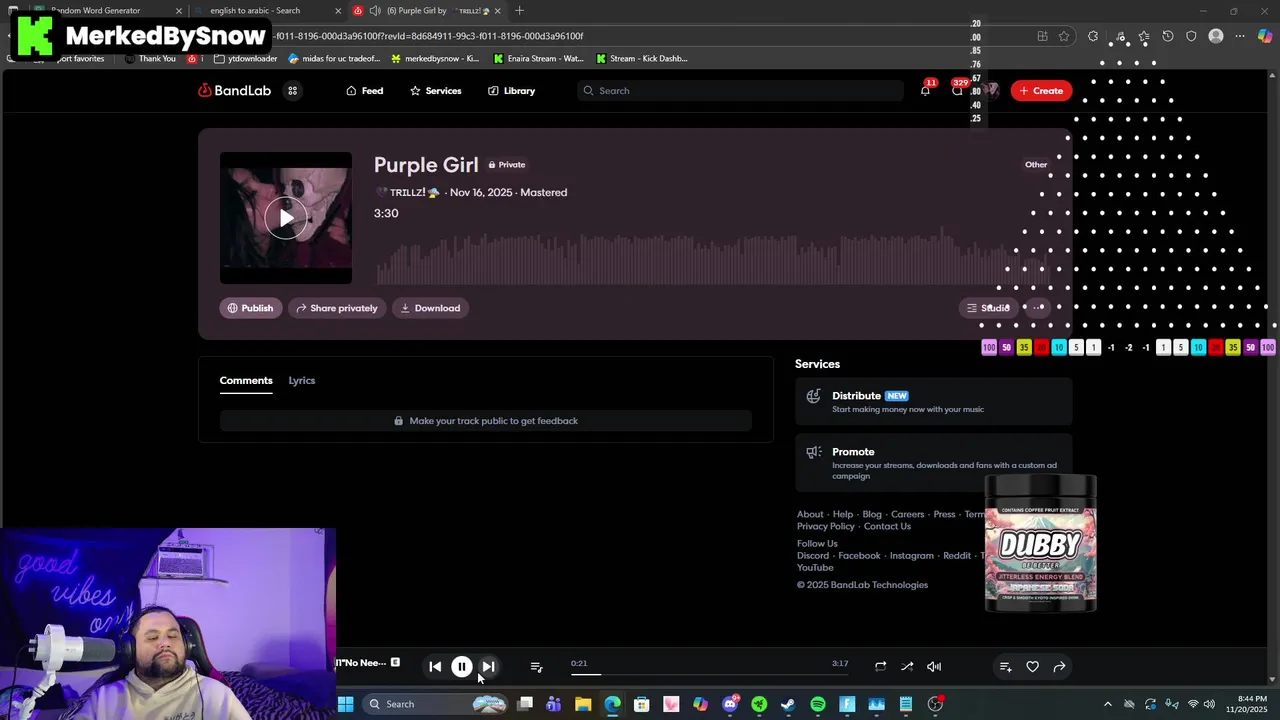Share the playing track via arrow icon
This screenshot has width=1280, height=720.
coord(1060,667)
